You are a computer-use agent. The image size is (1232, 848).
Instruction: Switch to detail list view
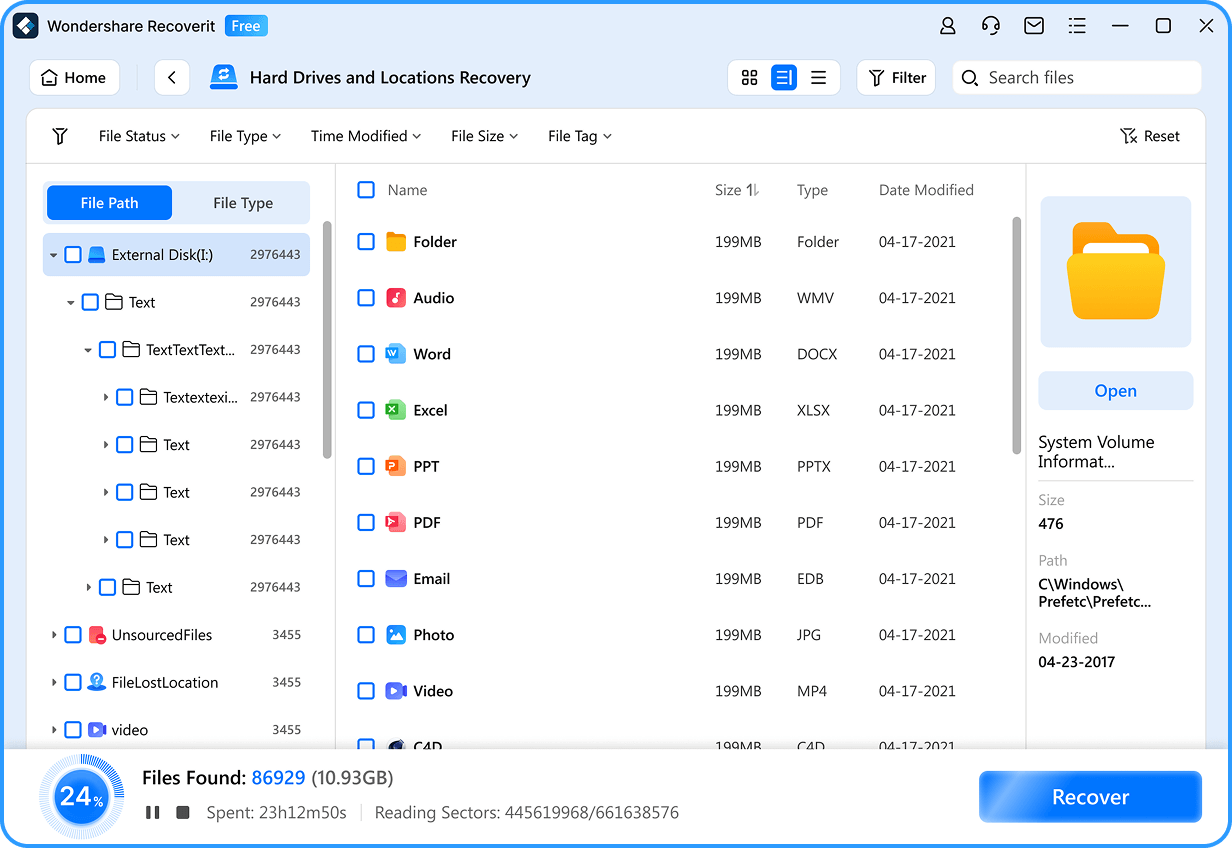click(784, 78)
